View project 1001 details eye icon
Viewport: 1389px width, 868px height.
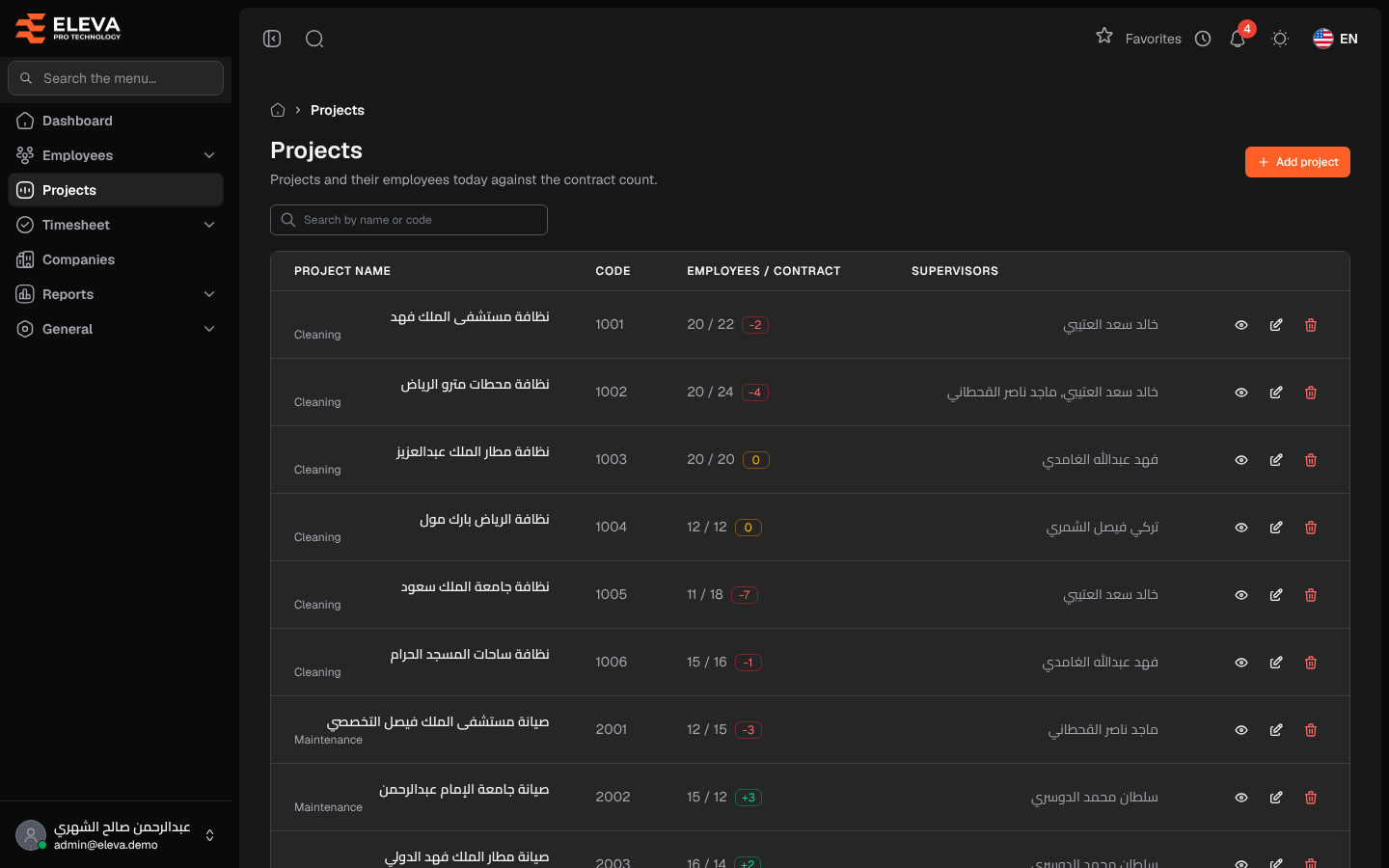coord(1241,325)
